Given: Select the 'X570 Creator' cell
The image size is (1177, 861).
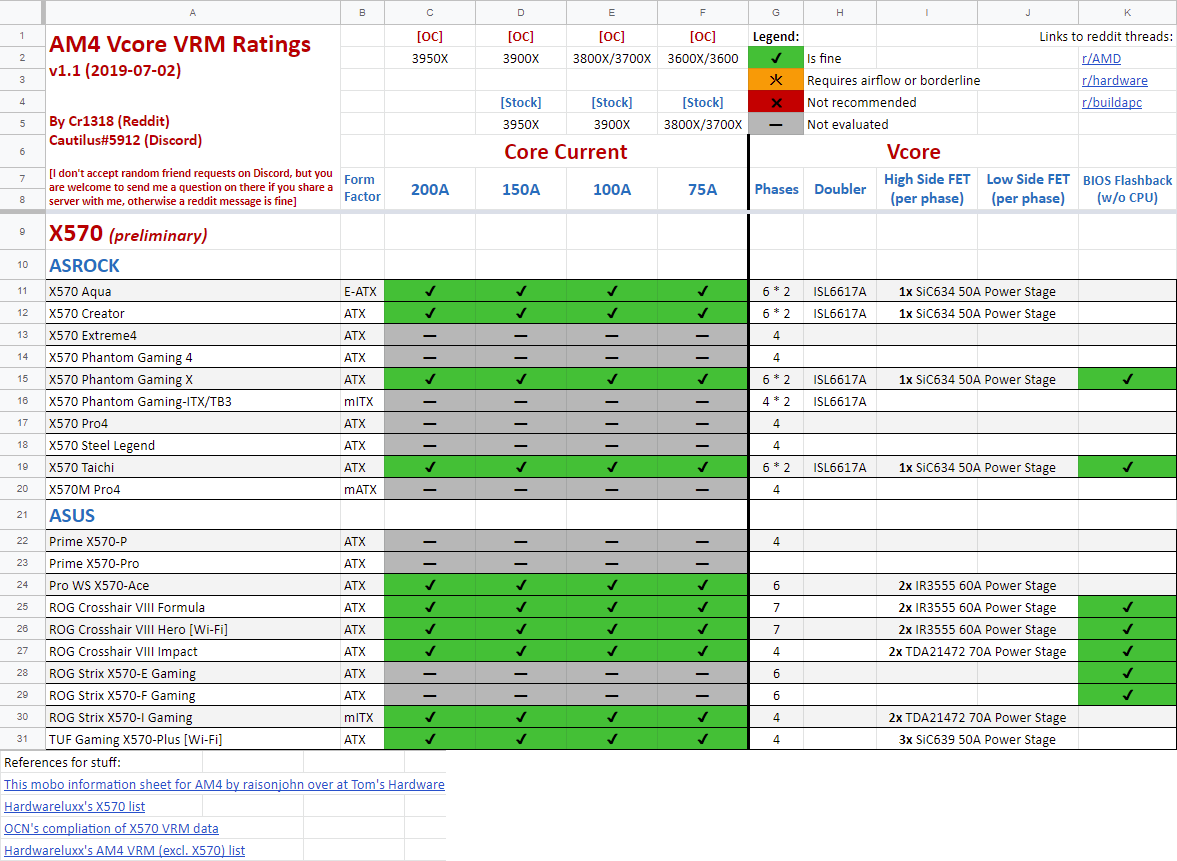Looking at the screenshot, I should pyautogui.click(x=193, y=313).
